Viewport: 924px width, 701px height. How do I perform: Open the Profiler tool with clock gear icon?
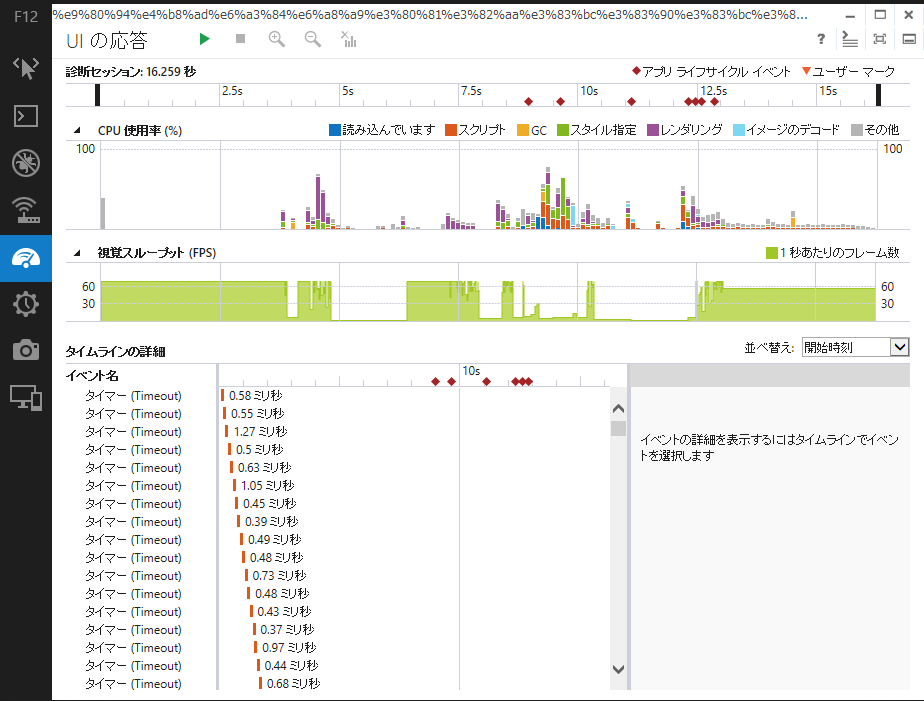coord(26,303)
